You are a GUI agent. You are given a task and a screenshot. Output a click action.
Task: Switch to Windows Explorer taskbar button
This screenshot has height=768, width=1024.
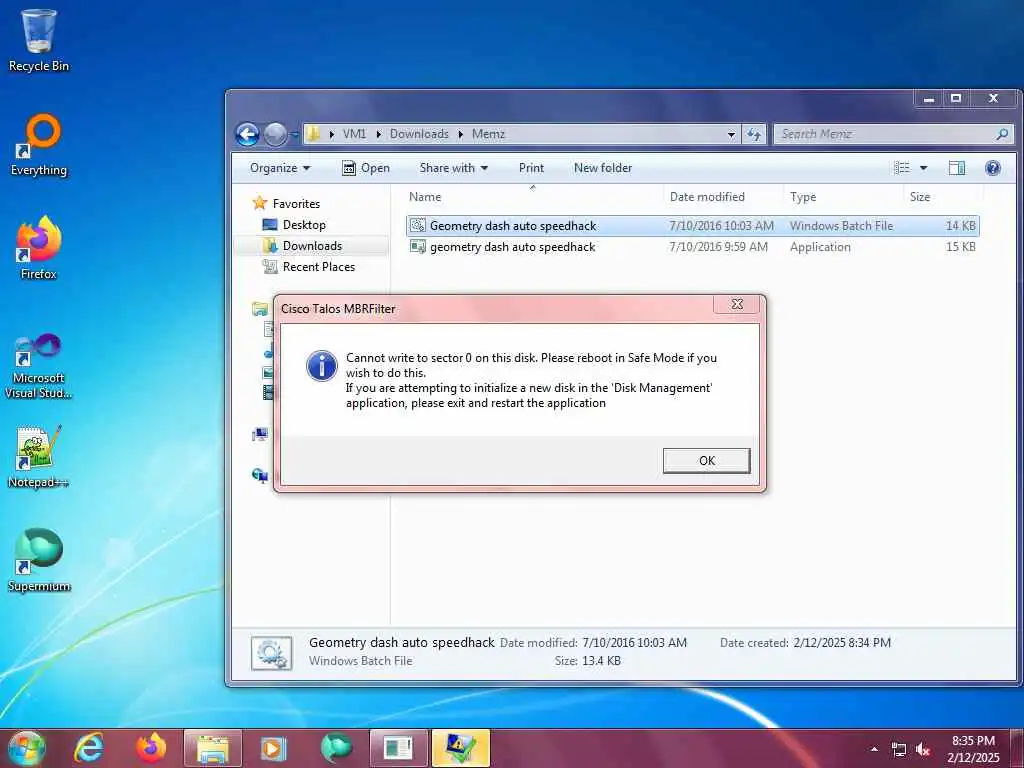coord(213,748)
